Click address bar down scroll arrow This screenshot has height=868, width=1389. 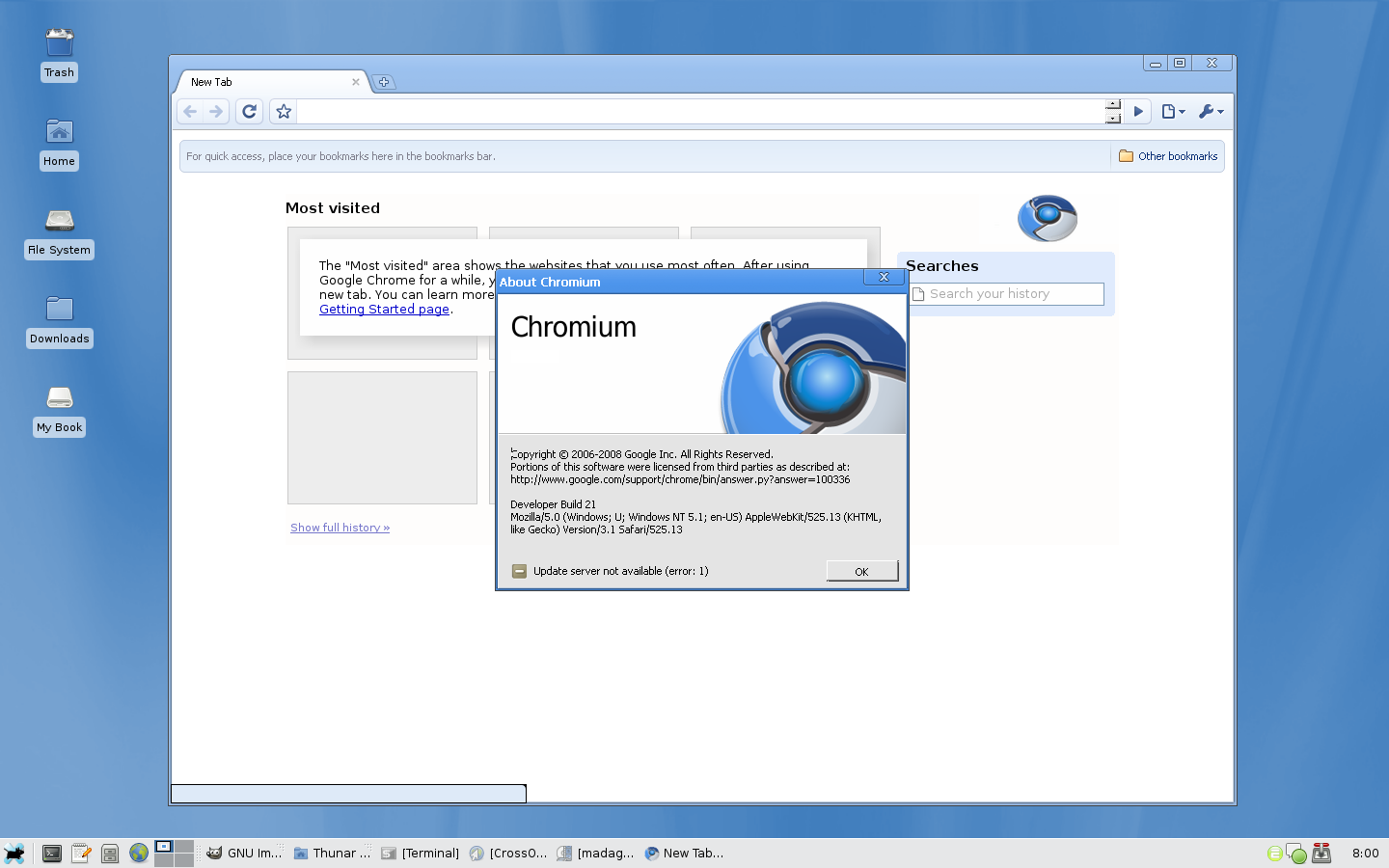(x=1113, y=118)
